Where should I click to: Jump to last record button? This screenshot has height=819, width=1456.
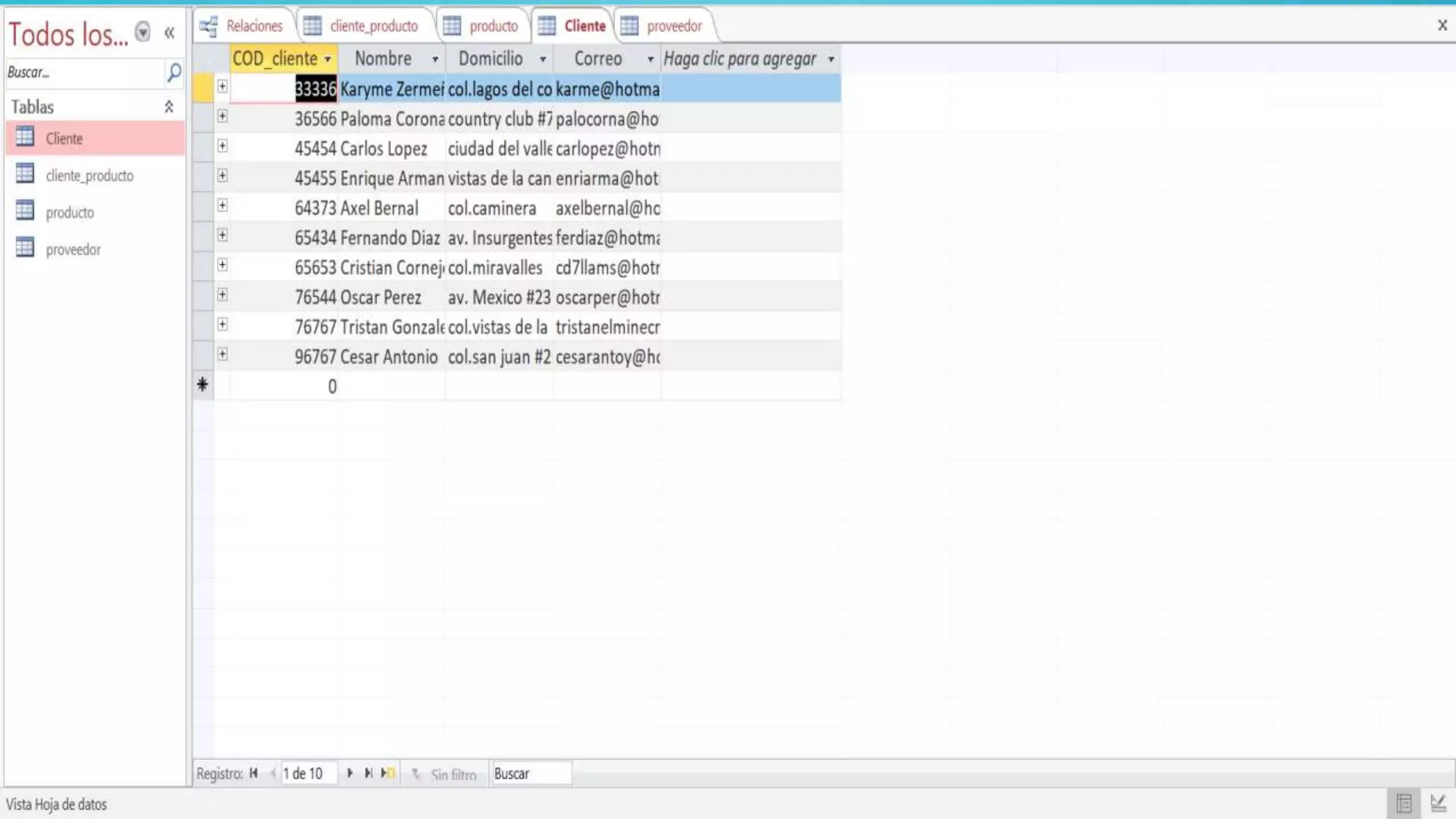[x=368, y=773]
